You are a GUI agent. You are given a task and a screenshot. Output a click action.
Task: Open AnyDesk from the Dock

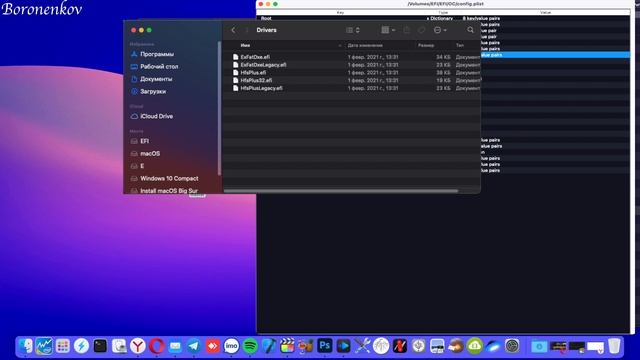pos(212,346)
